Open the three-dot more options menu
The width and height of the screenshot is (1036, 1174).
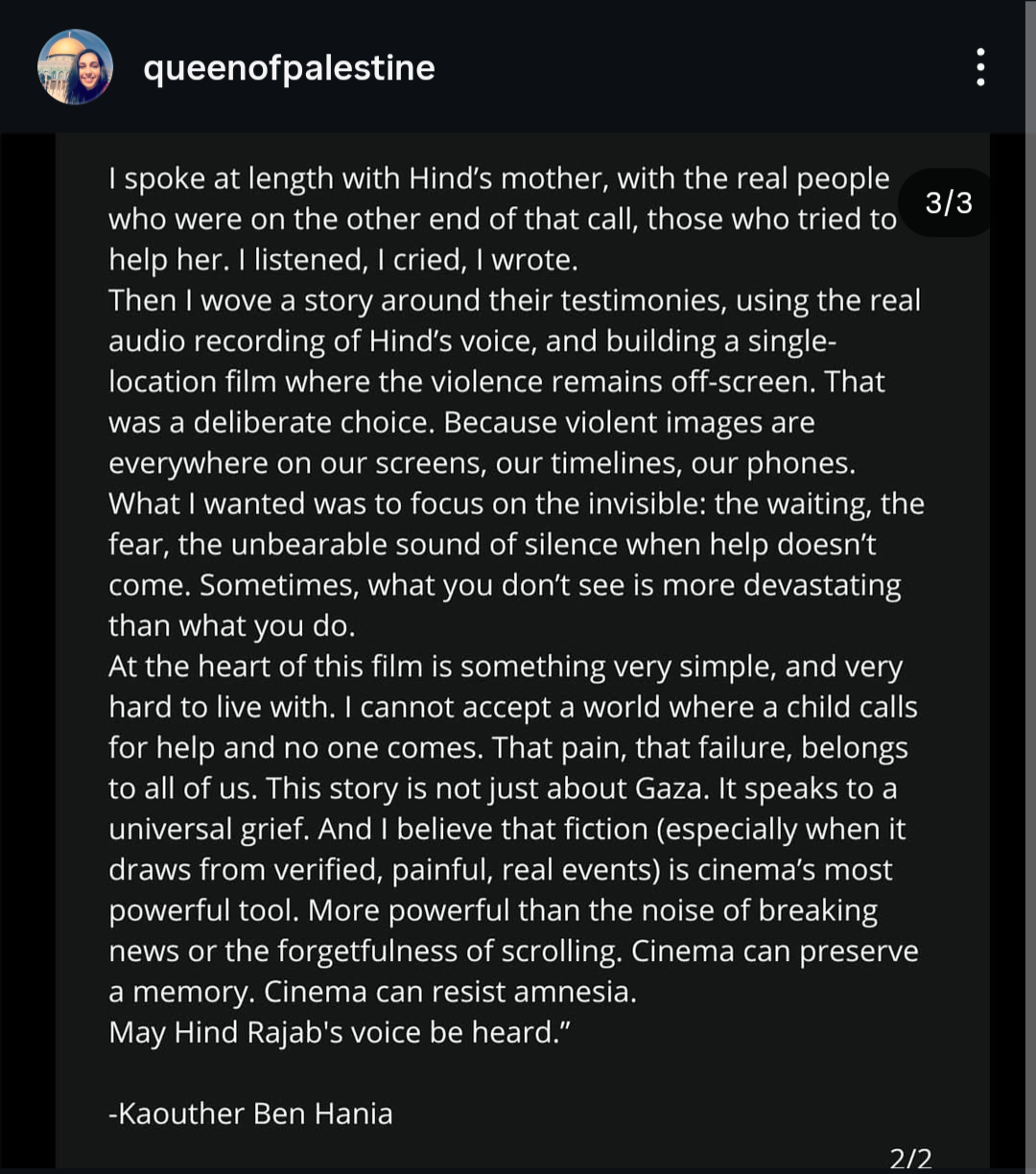pos(979,67)
